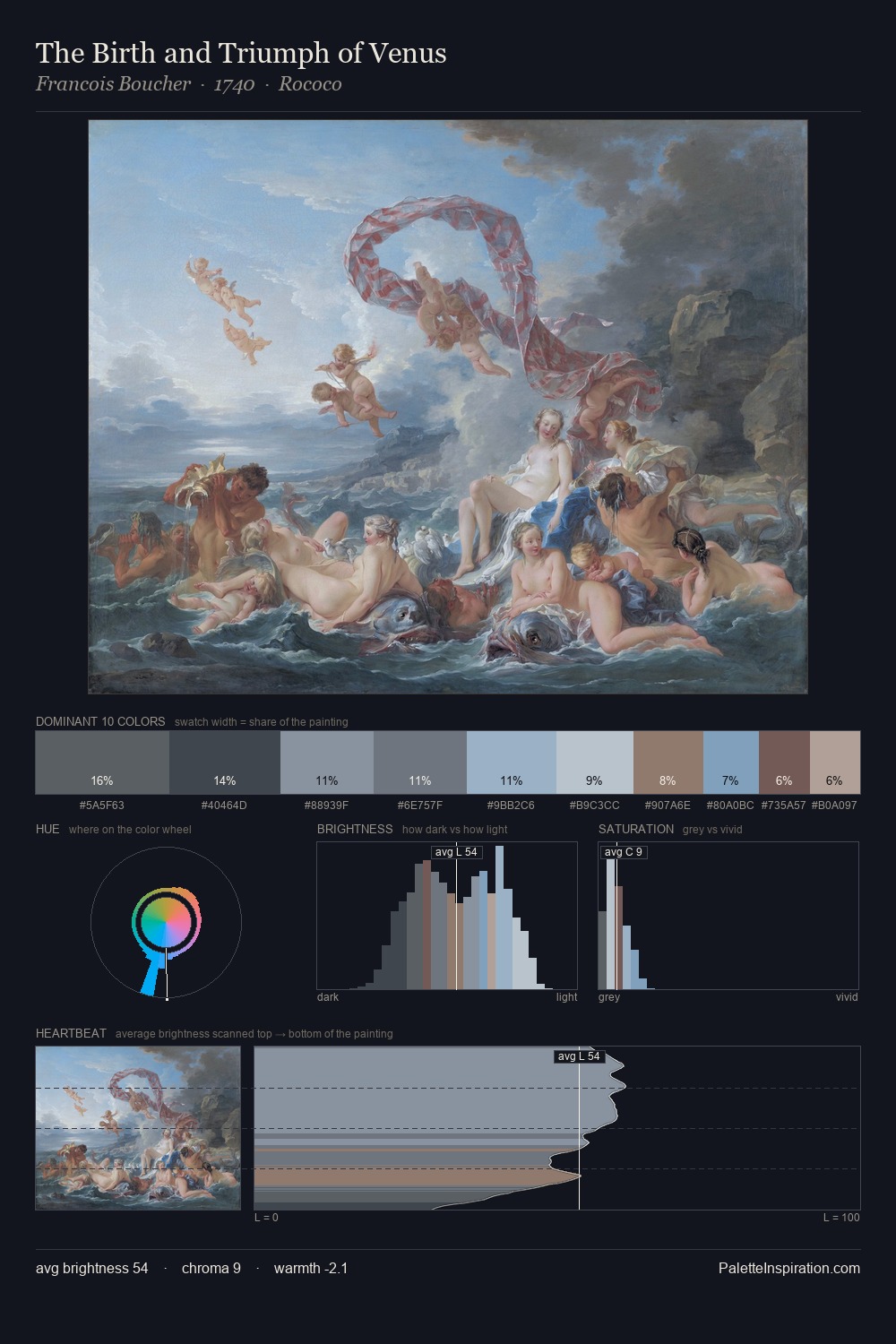Click the artist name 'Francois Boucher'

(x=114, y=84)
